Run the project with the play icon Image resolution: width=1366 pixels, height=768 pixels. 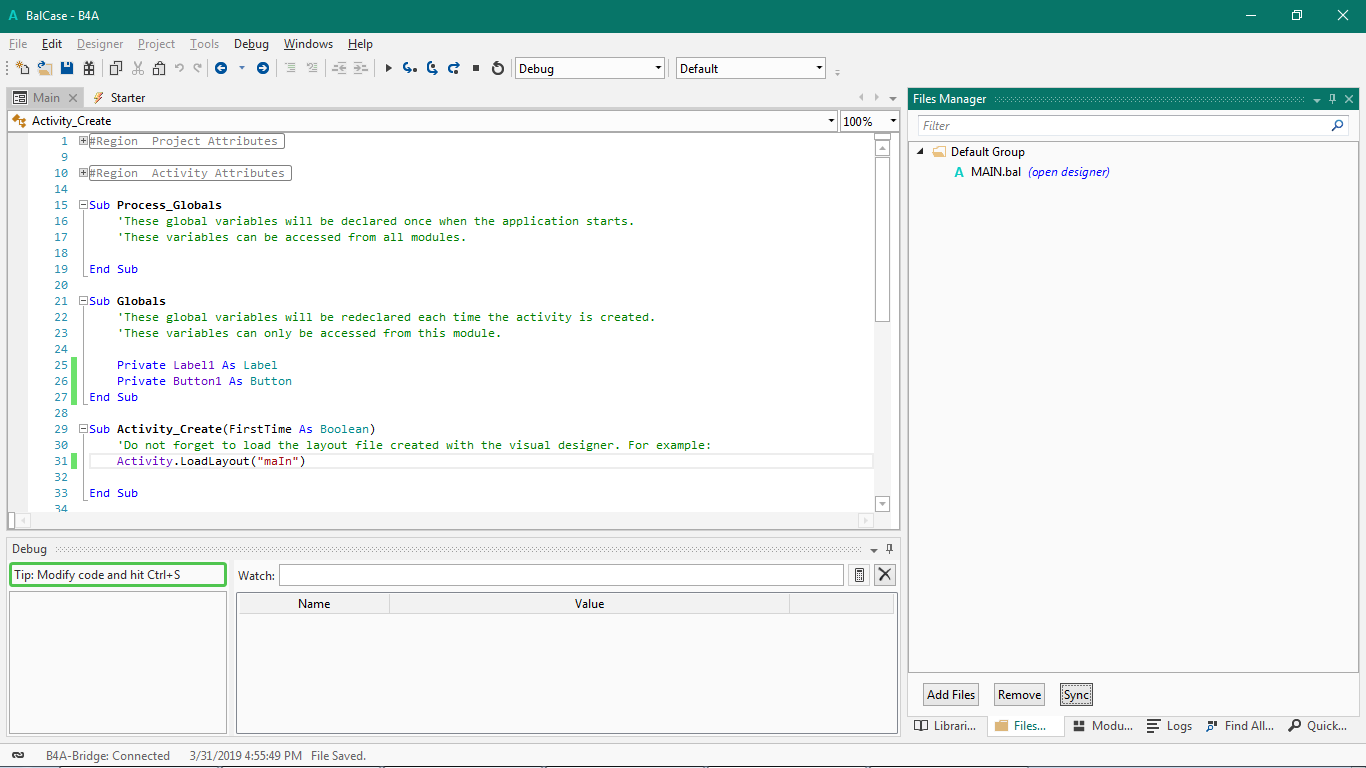pyautogui.click(x=388, y=68)
